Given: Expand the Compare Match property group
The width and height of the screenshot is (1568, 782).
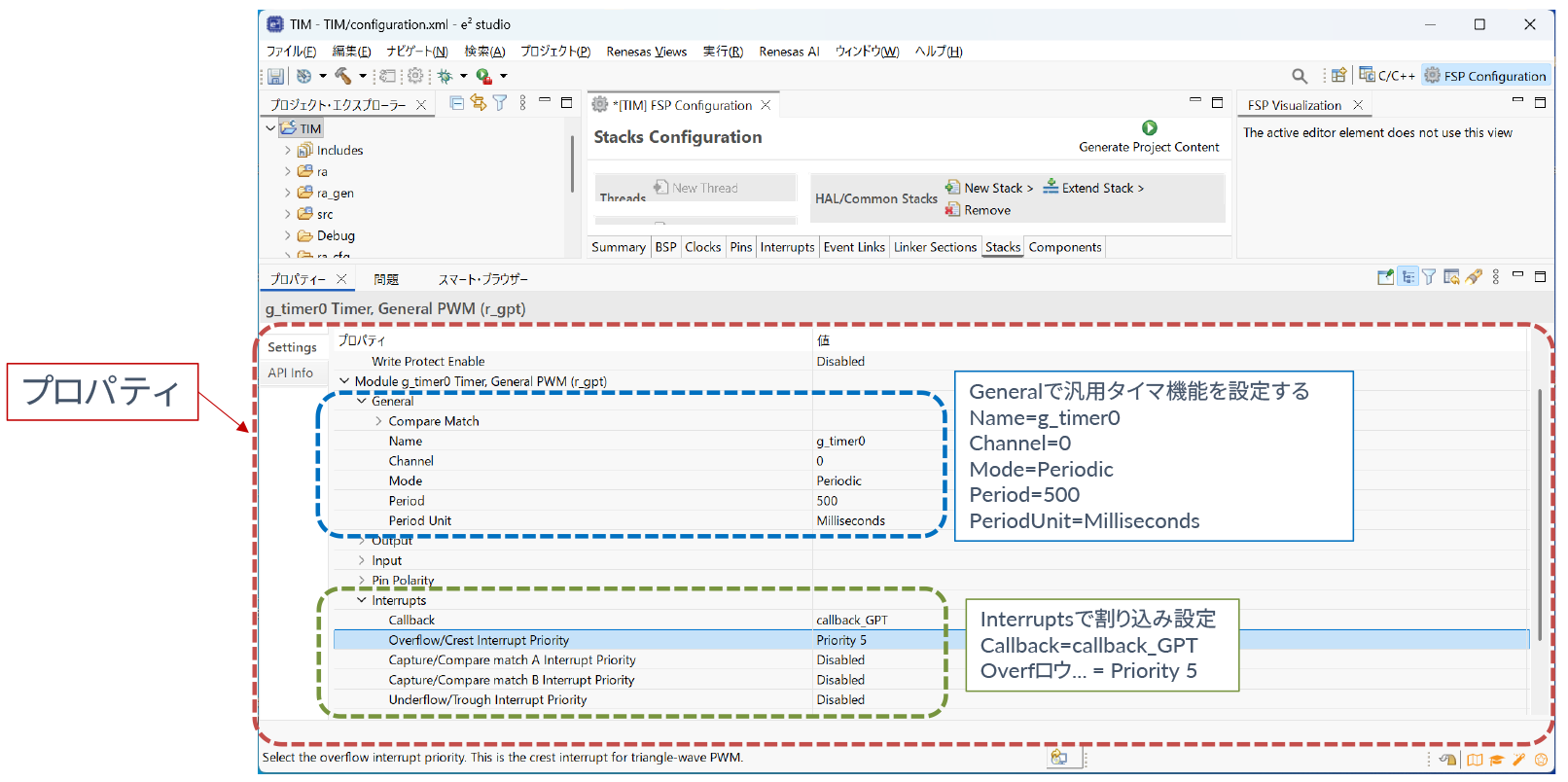Looking at the screenshot, I should [x=378, y=421].
